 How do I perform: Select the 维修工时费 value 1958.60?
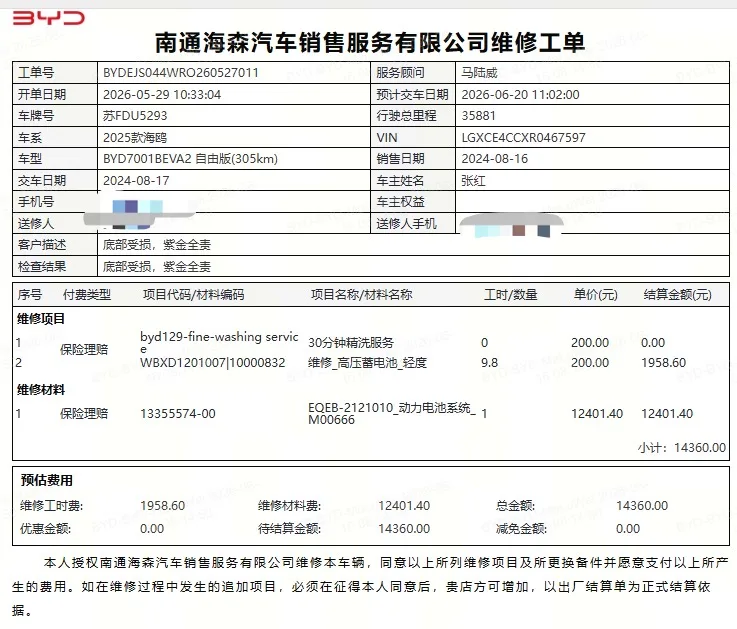[x=162, y=506]
